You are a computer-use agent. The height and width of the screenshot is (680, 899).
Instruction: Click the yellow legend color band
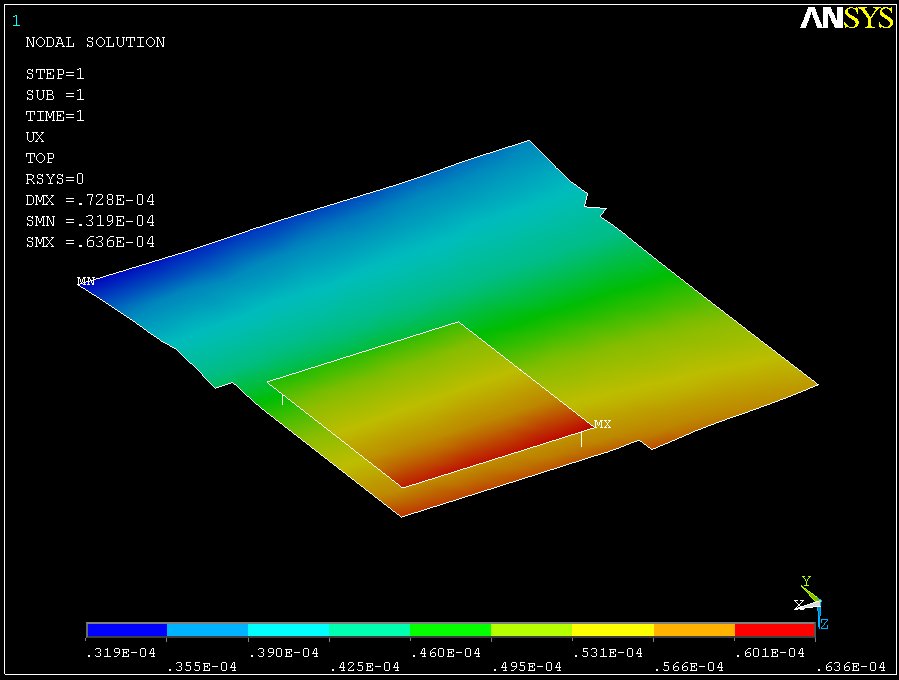click(613, 630)
